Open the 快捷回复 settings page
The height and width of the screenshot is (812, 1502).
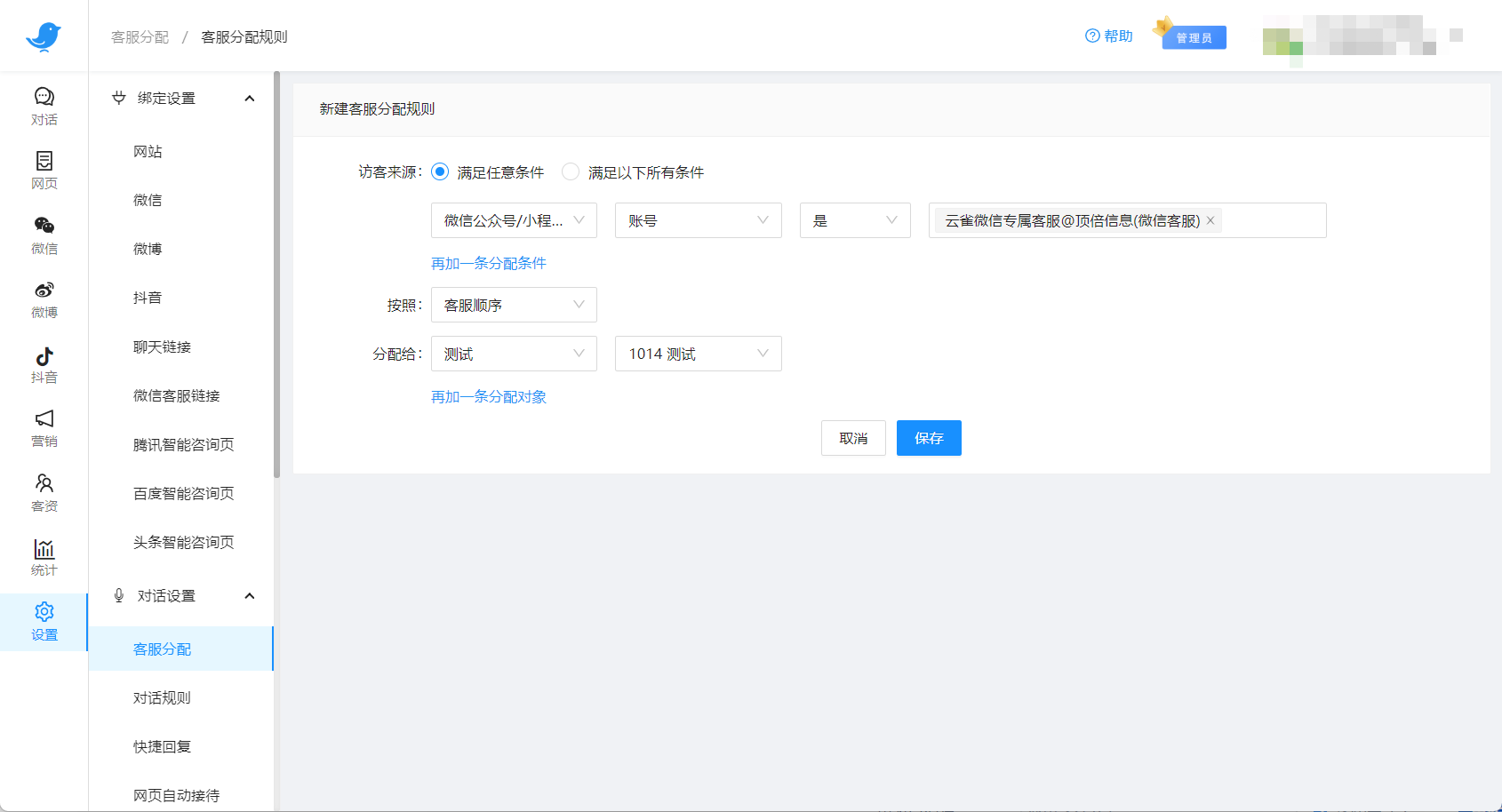coord(160,746)
